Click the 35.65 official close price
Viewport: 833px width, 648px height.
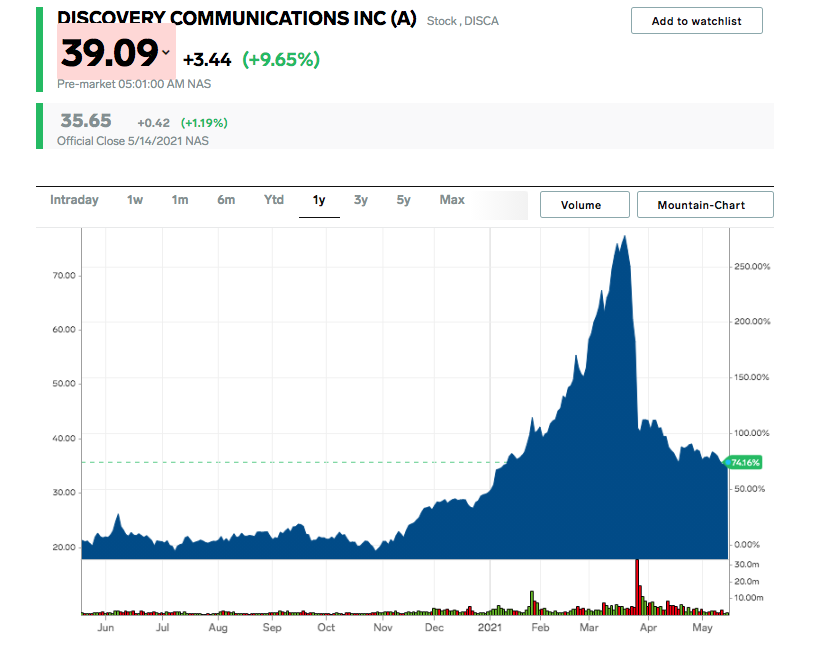pyautogui.click(x=86, y=121)
